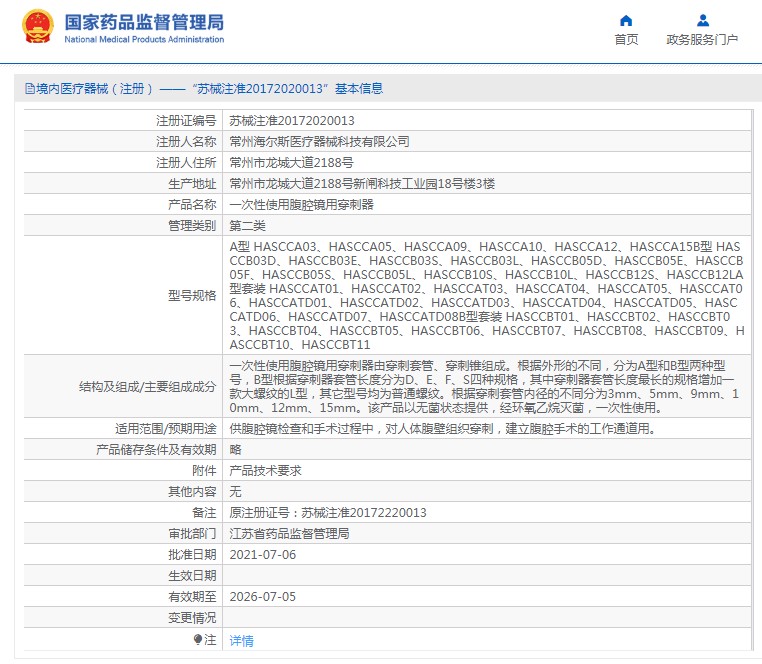762x664 pixels.
Task: Click registration number 苏械注准20172020013 value
Action: (x=279, y=120)
